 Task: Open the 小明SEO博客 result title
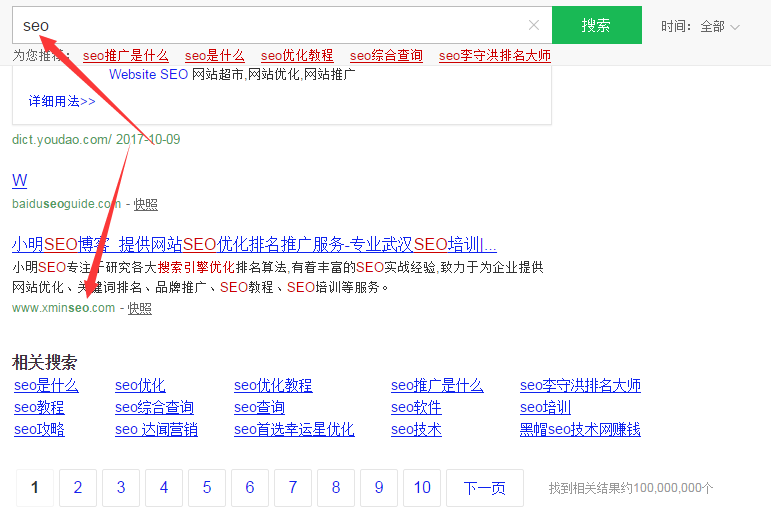coord(254,245)
